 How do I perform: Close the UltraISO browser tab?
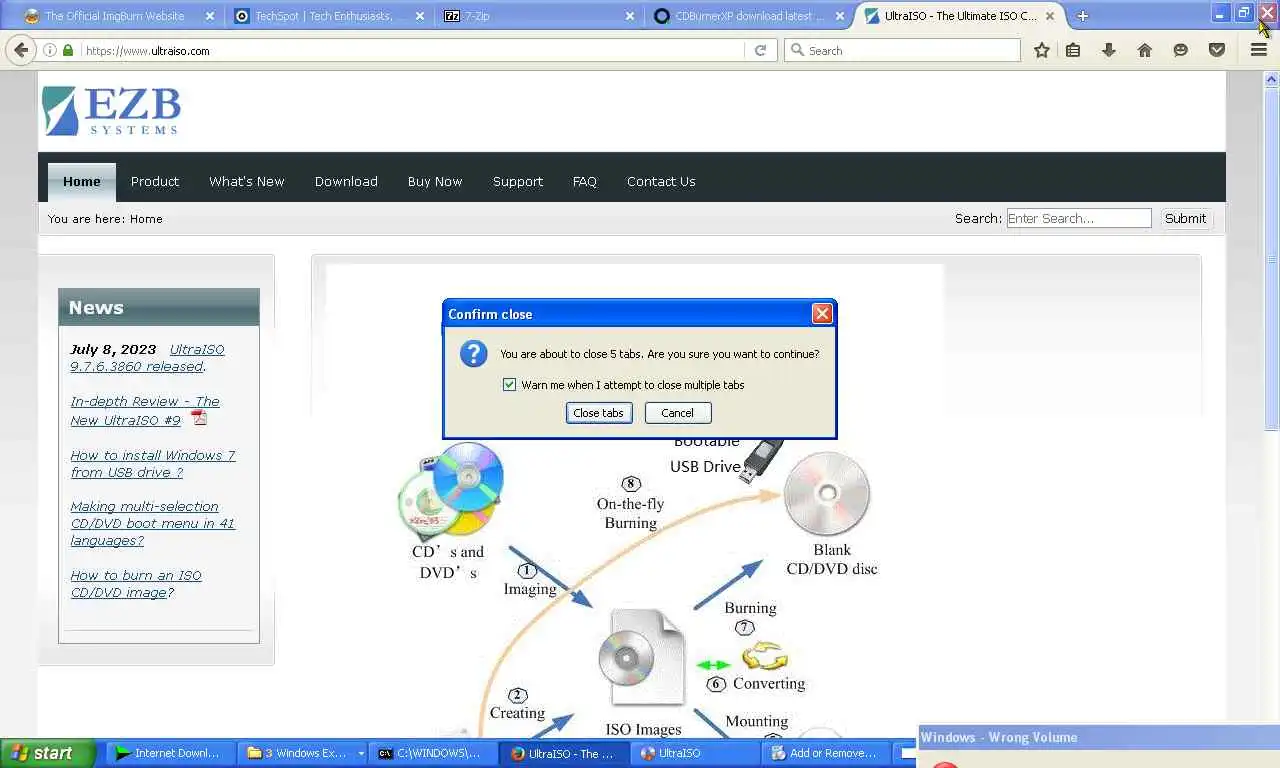coord(1050,16)
